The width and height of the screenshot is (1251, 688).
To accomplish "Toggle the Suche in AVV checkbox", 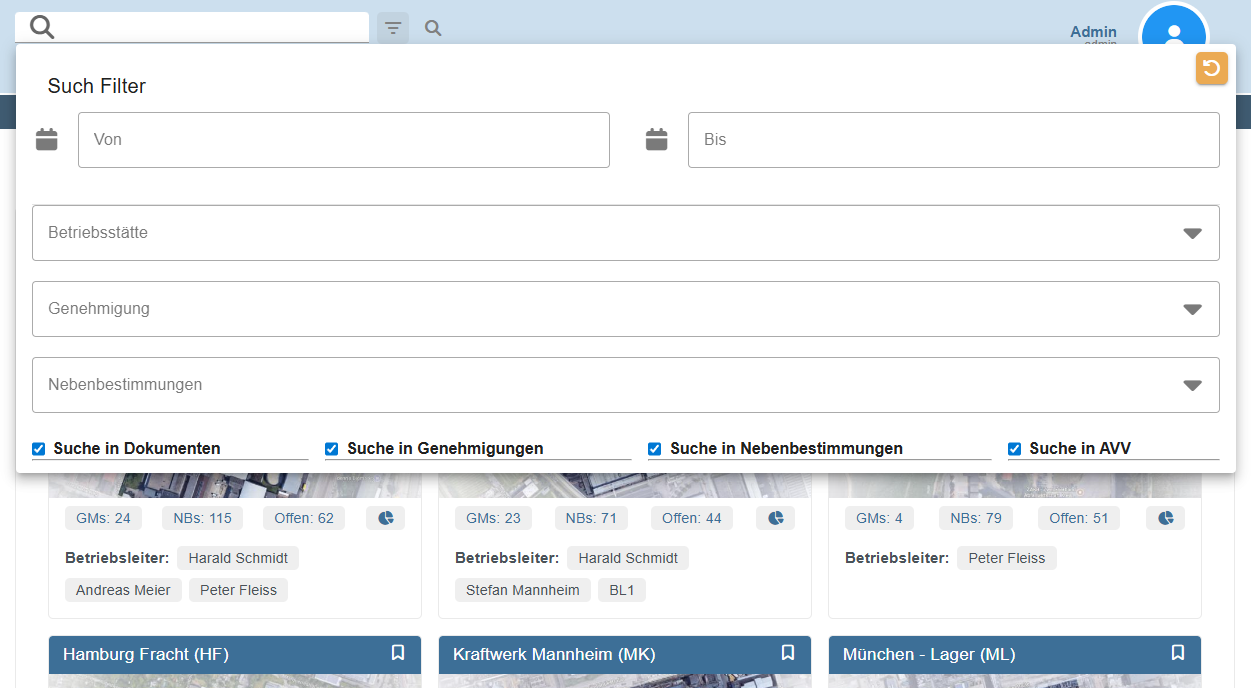I will pos(1014,448).
